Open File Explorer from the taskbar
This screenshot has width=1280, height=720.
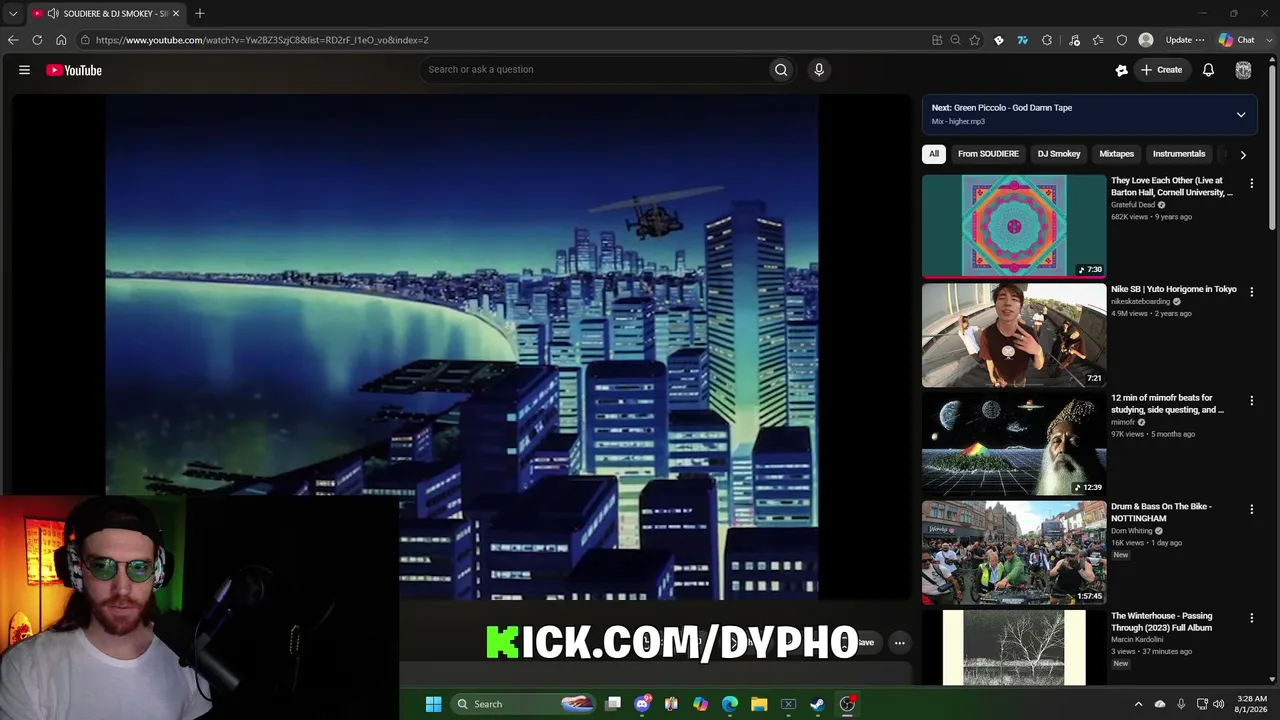pos(759,704)
